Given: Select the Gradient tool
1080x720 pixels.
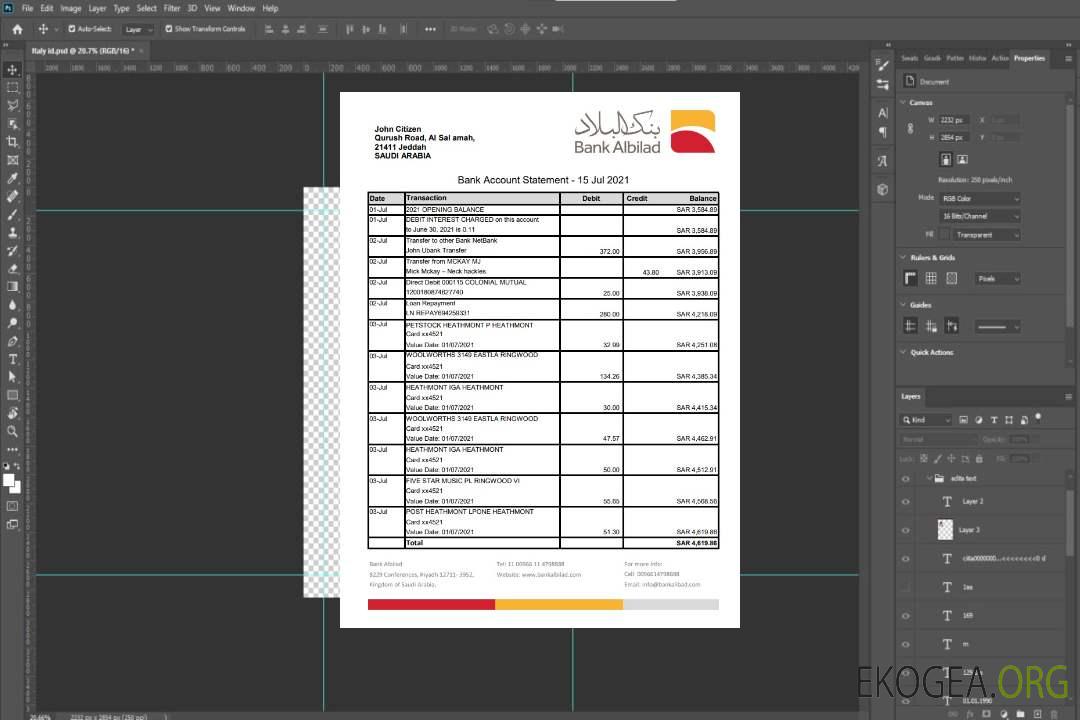Looking at the screenshot, I should coord(12,287).
